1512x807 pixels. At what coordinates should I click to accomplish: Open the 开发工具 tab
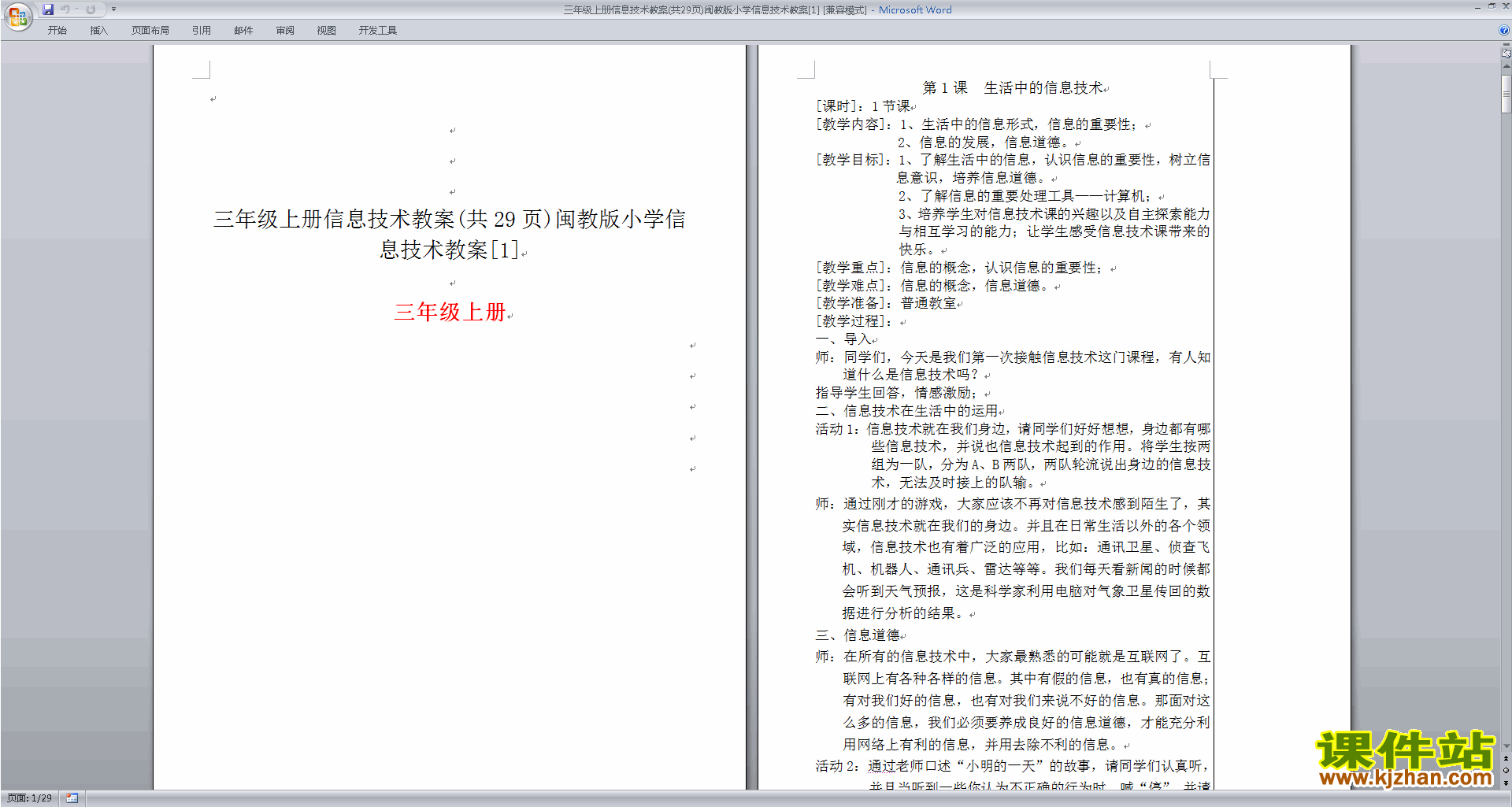377,31
